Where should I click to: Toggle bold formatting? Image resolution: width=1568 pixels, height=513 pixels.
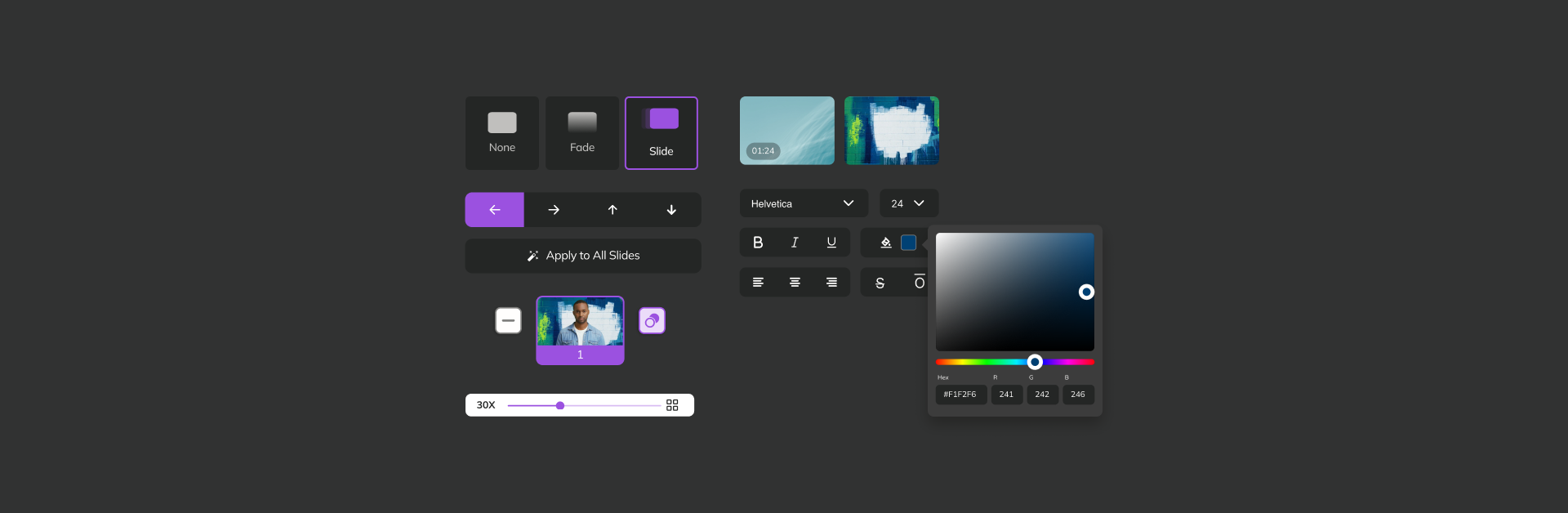click(758, 243)
